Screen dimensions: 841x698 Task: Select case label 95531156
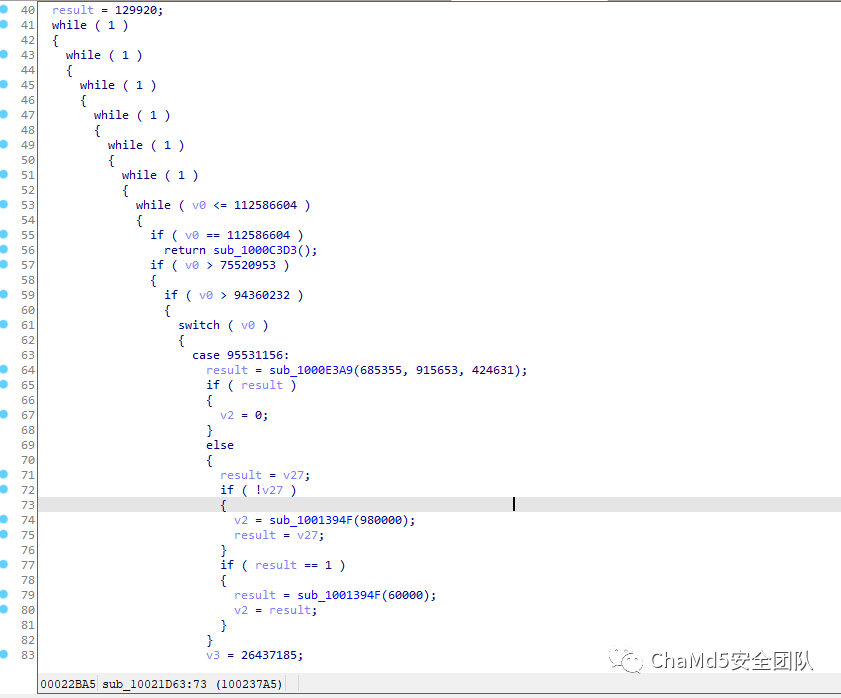coord(255,356)
